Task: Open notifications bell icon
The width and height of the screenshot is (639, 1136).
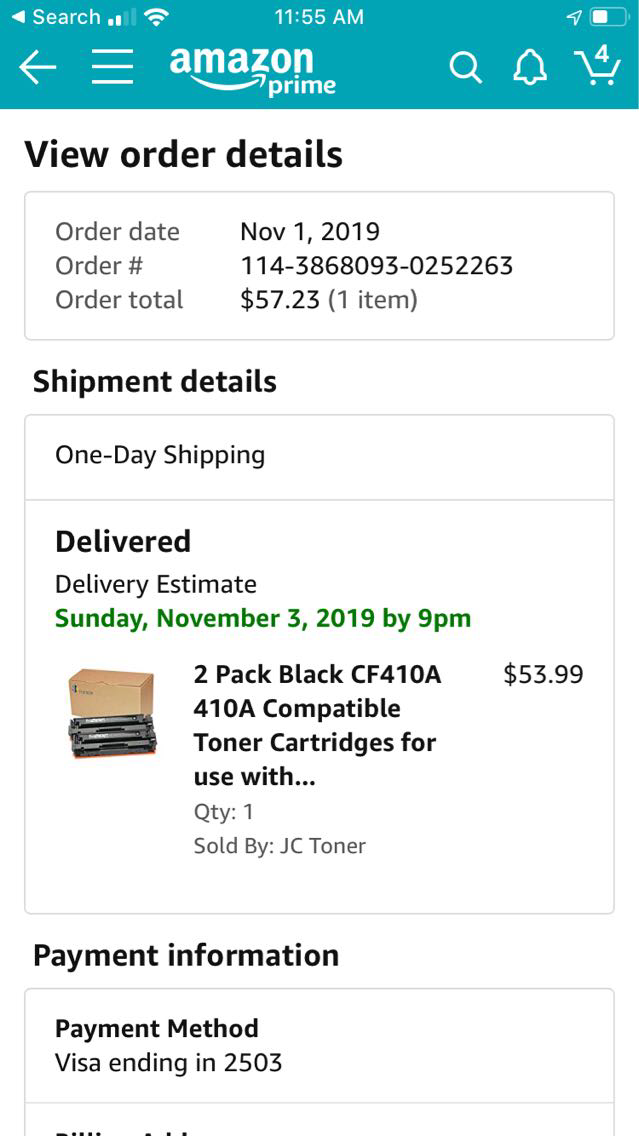Action: (x=530, y=68)
